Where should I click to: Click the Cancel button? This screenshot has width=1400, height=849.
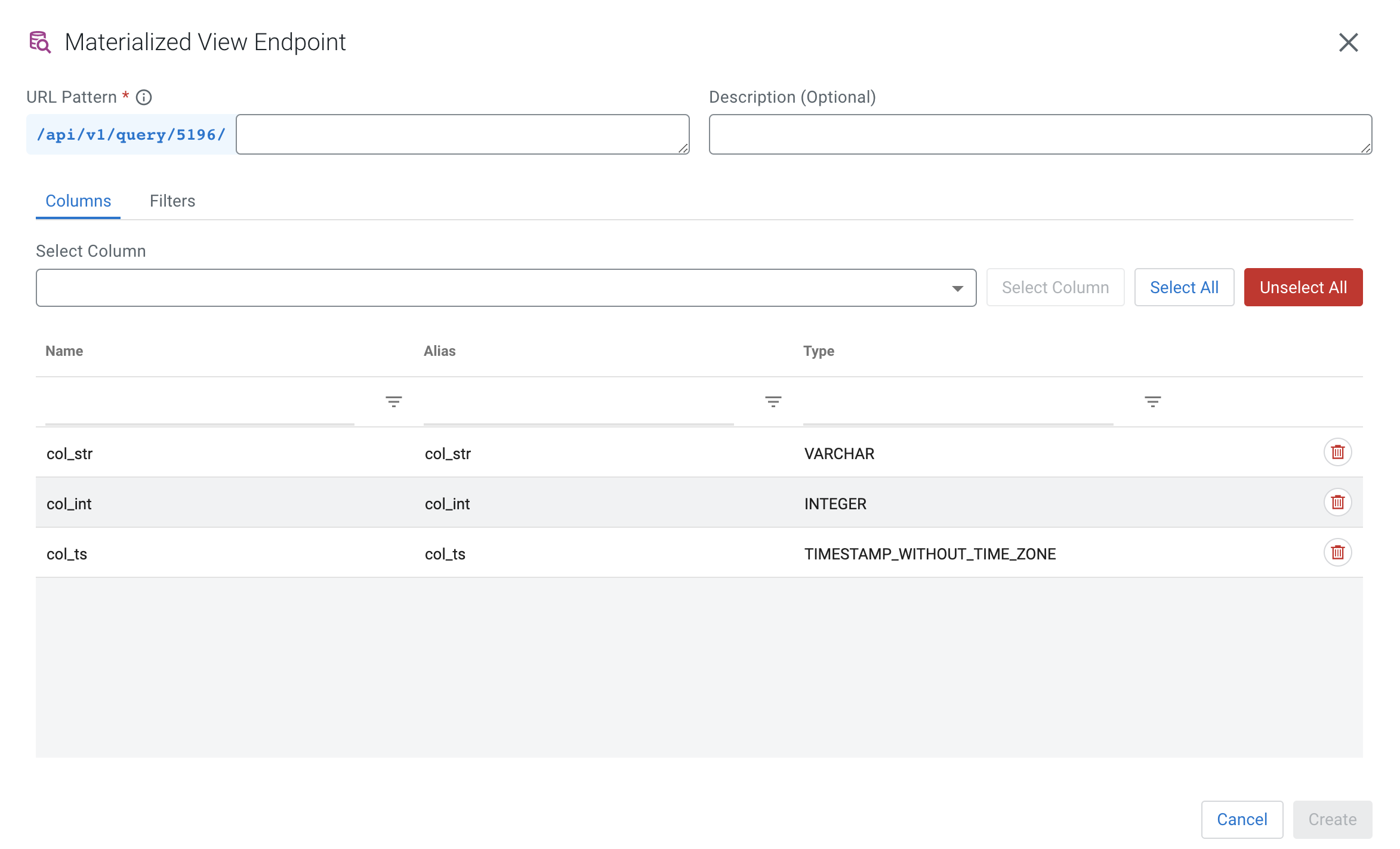[1242, 819]
